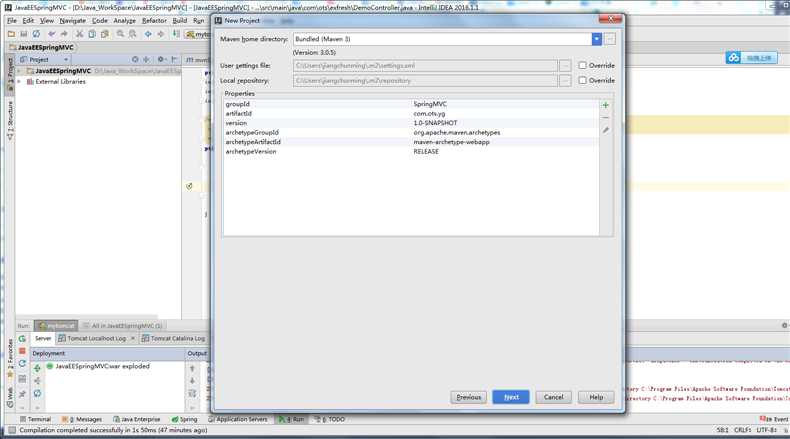Open the Navigate menu
This screenshot has height=439, width=790.
coord(73,21)
